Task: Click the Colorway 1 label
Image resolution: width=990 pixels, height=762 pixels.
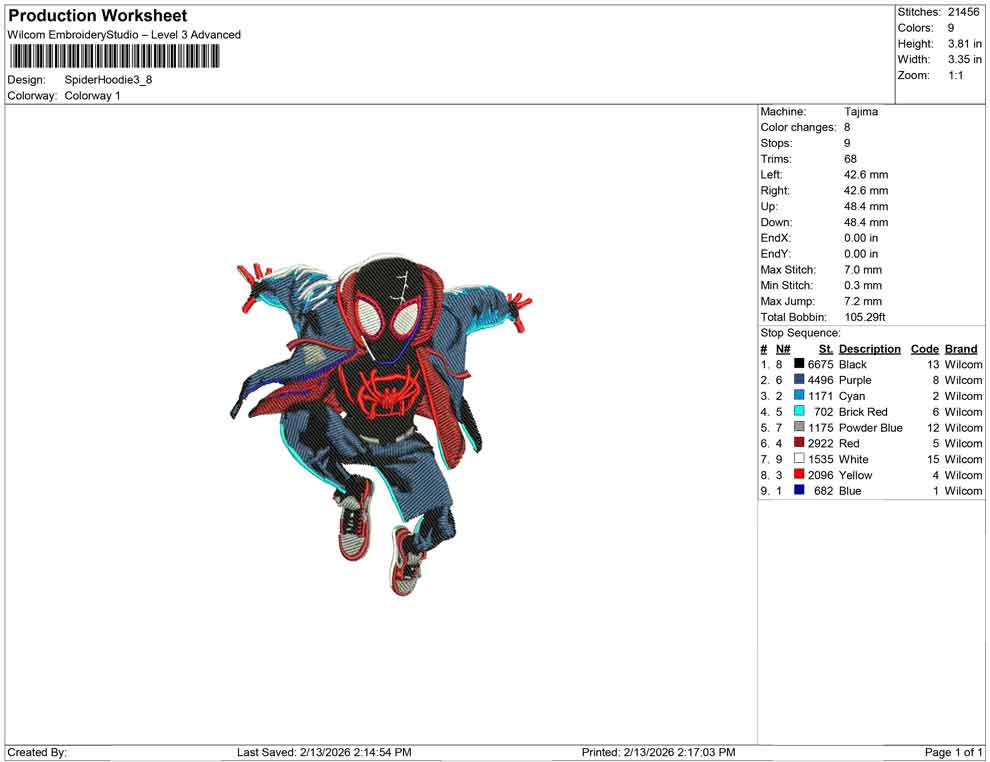Action: 91,96
